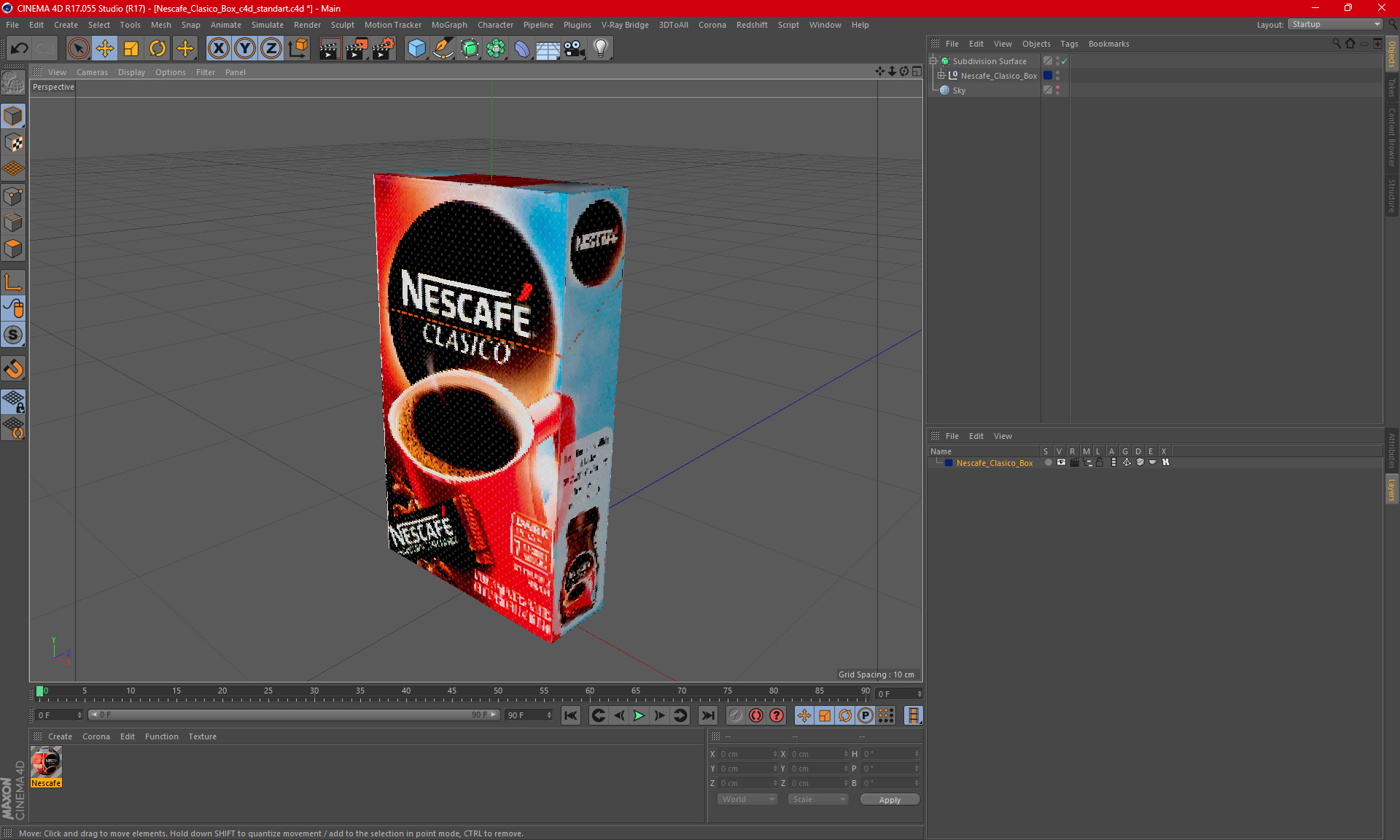Open the spline Pen tool
Viewport: 1400px width, 840px height.
click(x=443, y=49)
